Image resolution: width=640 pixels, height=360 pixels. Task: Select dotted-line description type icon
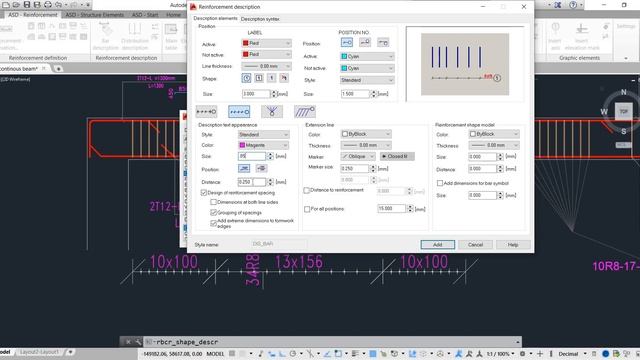[x=239, y=111]
